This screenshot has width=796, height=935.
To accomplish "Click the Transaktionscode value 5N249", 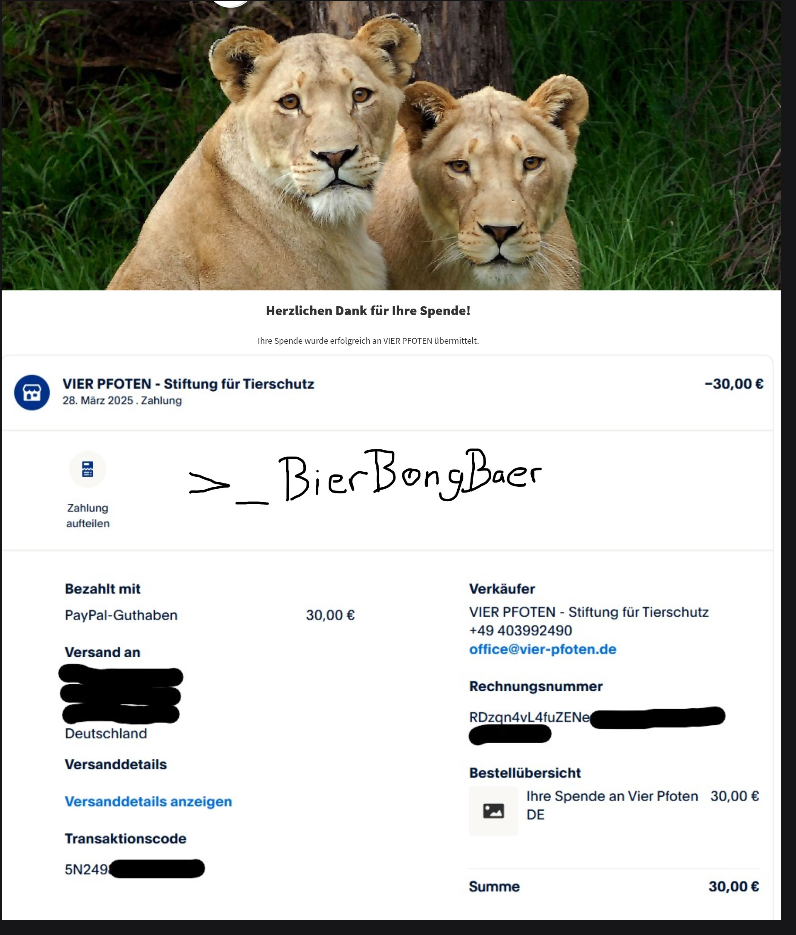I will point(87,869).
